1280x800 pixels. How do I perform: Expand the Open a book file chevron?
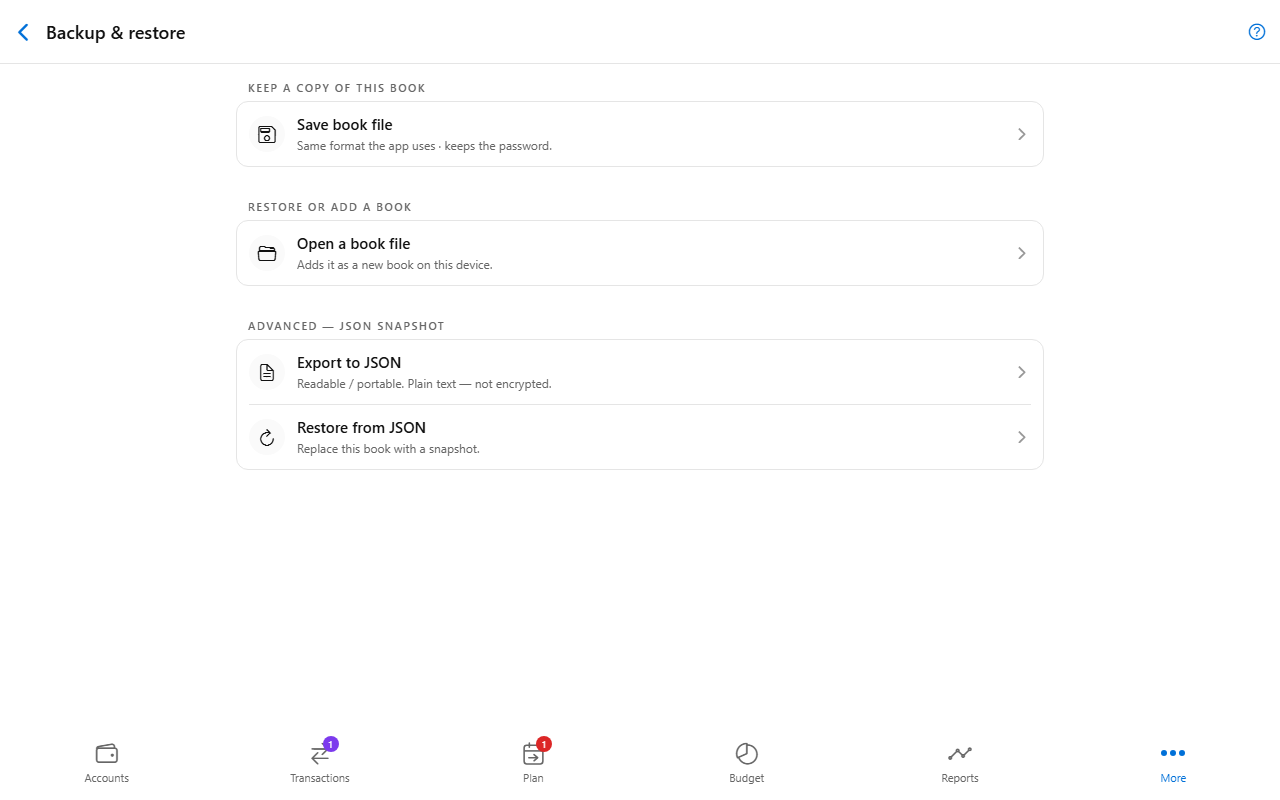pos(1021,253)
